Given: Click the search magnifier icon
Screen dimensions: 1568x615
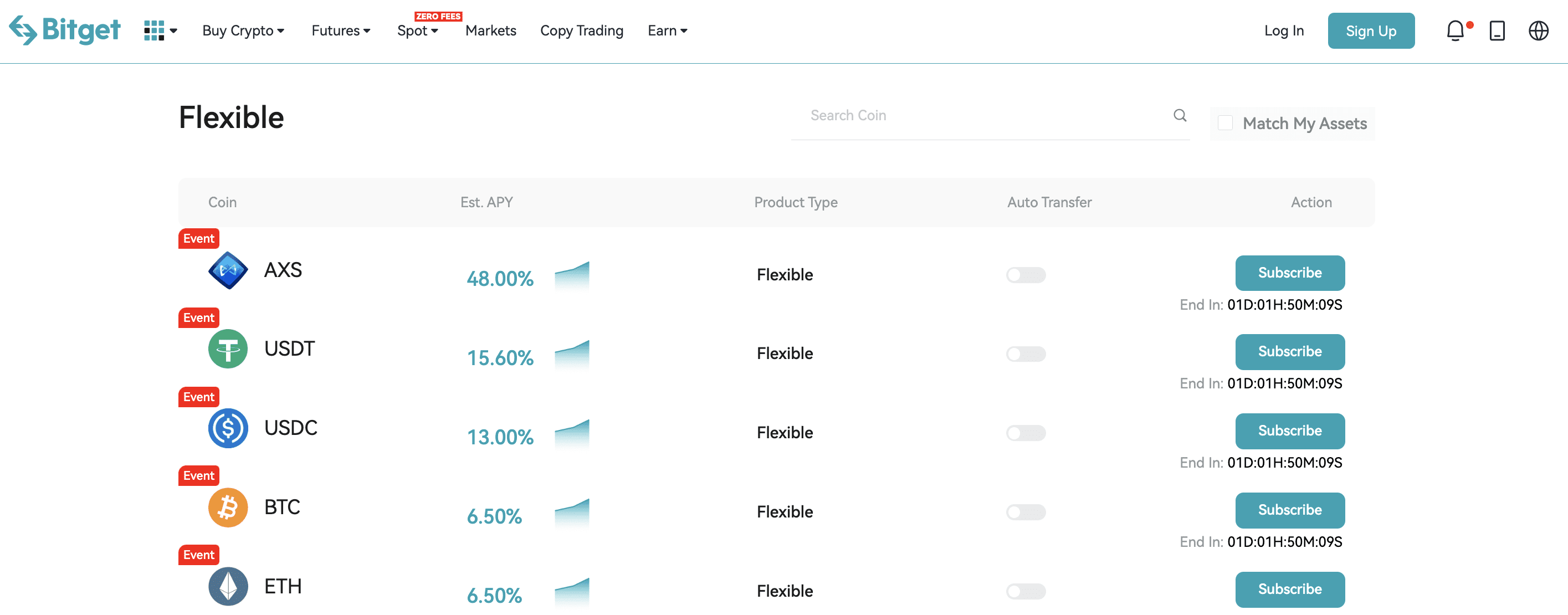Looking at the screenshot, I should coord(1180,116).
